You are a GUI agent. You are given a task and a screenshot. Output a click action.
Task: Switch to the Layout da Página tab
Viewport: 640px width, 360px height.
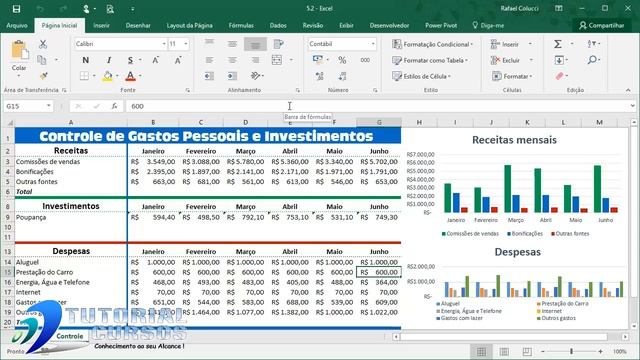189,25
